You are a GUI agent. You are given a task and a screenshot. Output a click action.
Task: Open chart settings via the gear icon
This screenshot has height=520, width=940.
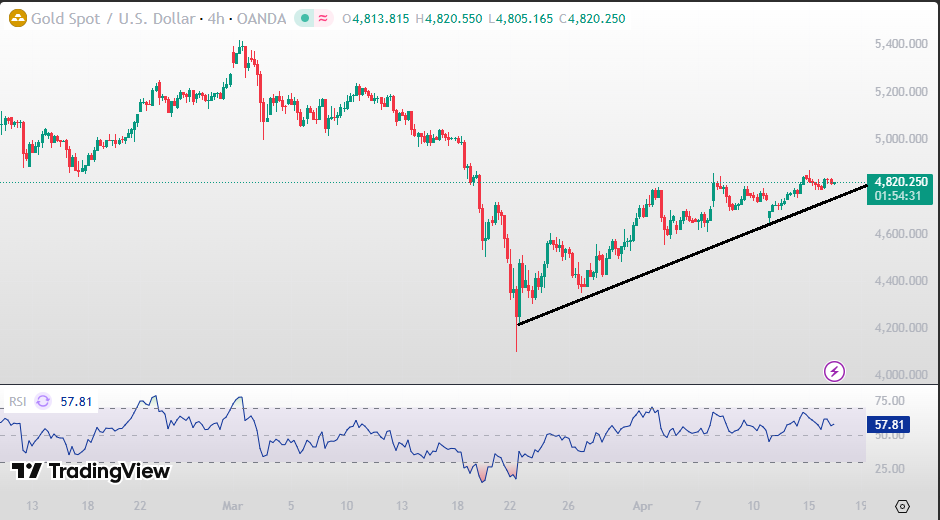click(x=903, y=507)
